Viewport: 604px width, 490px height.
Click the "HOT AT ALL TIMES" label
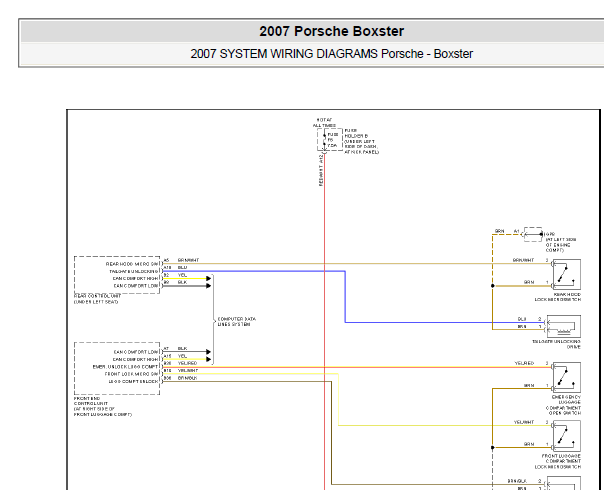click(324, 123)
